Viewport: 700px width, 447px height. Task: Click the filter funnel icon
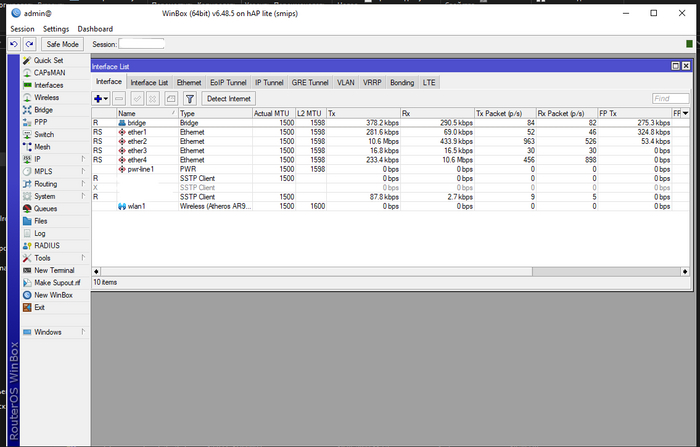point(189,99)
